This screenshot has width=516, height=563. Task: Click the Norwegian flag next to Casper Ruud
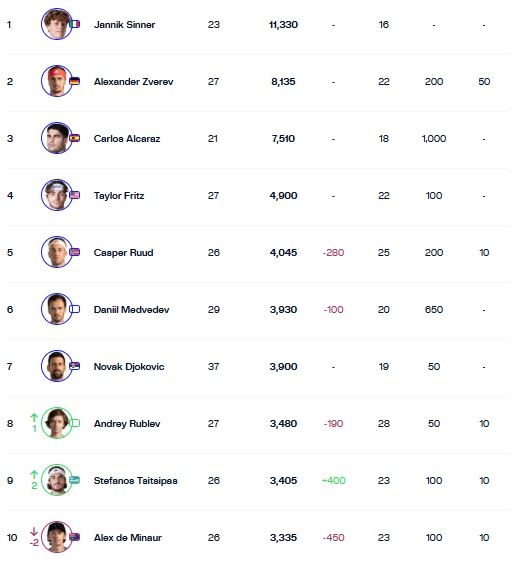[75, 252]
